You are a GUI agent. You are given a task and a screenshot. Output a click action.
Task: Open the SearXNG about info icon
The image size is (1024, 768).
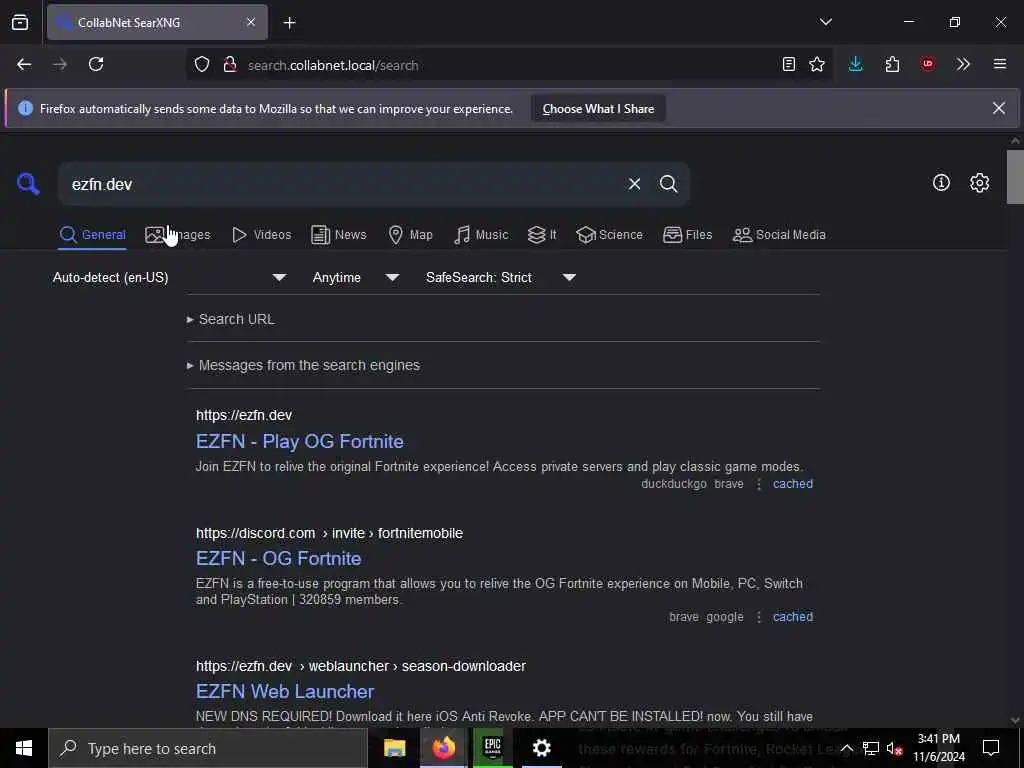point(941,183)
